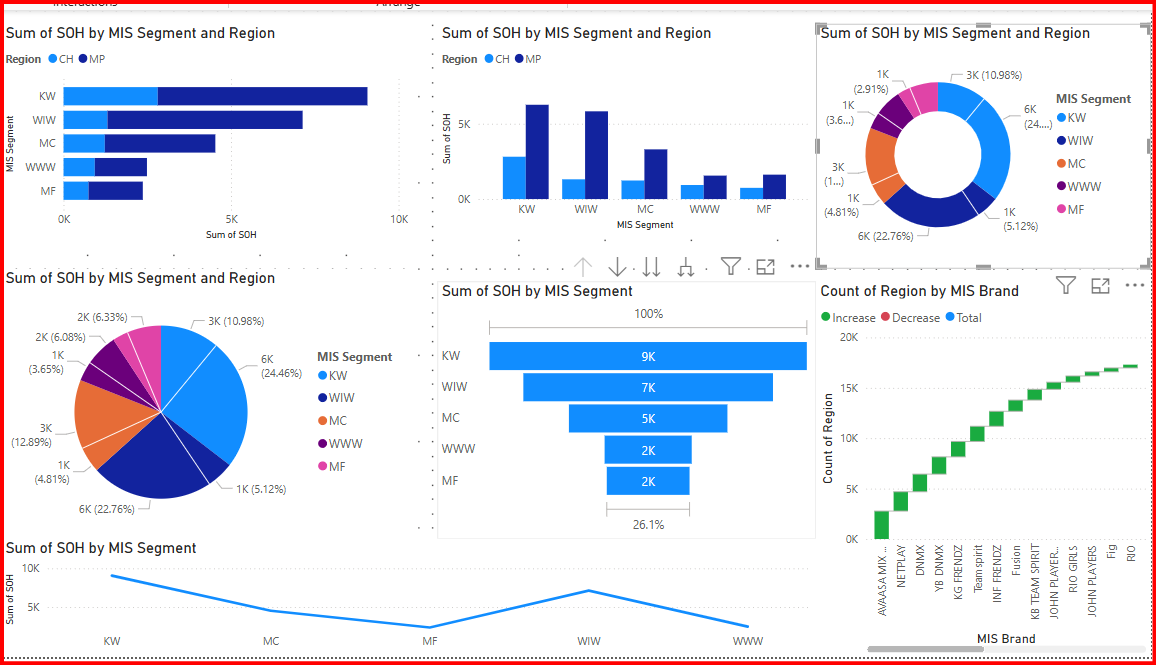Open filter icon above waterfall chart
The height and width of the screenshot is (665, 1156).
pyautogui.click(x=1066, y=286)
